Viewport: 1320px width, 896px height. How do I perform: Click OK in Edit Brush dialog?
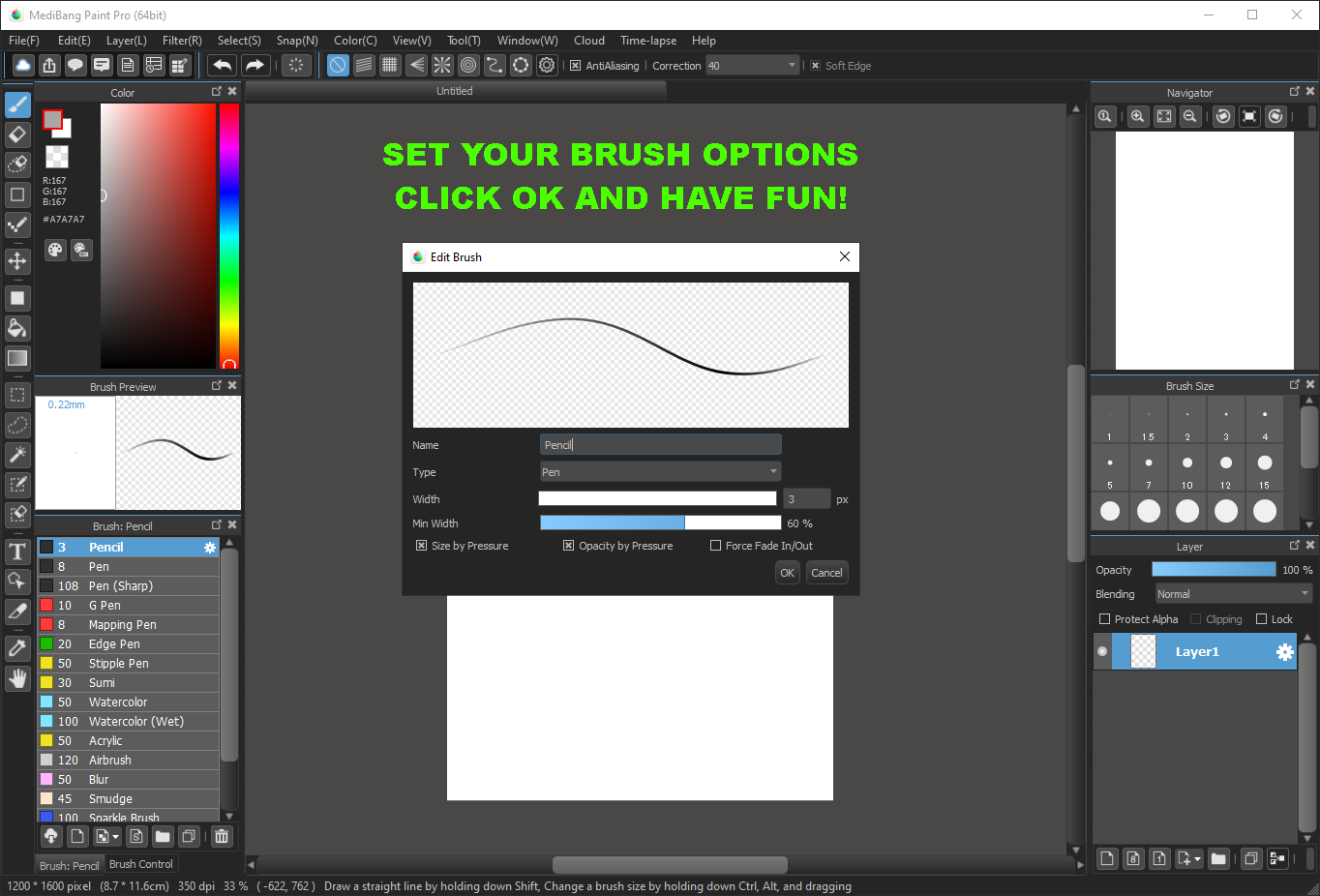coord(788,573)
